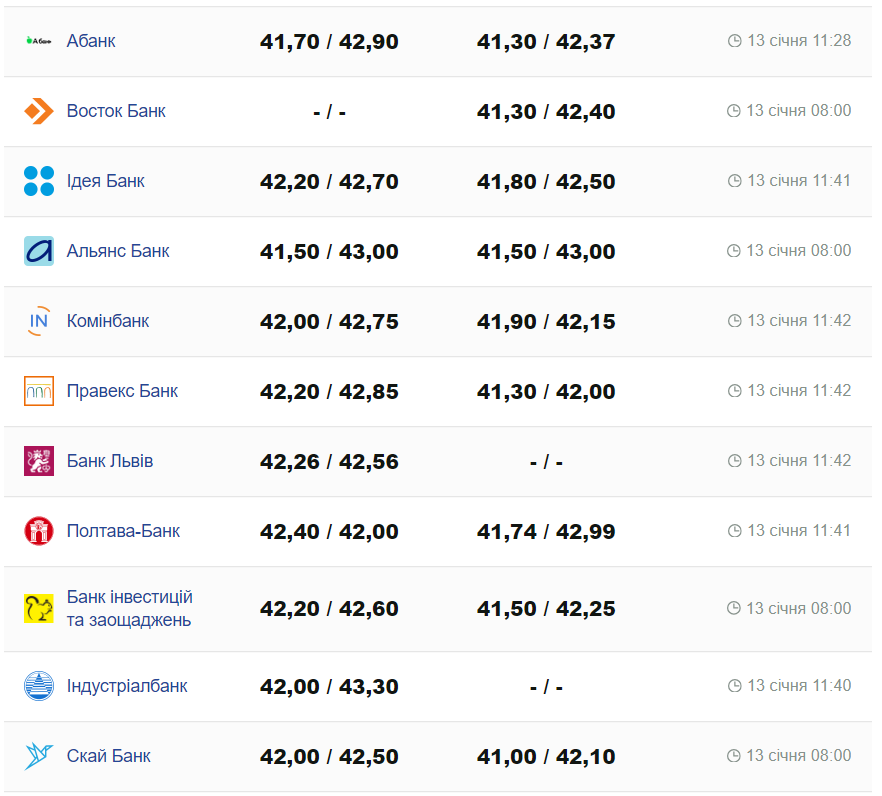
Task: Click the orange Восток Банк logo
Action: 39,111
